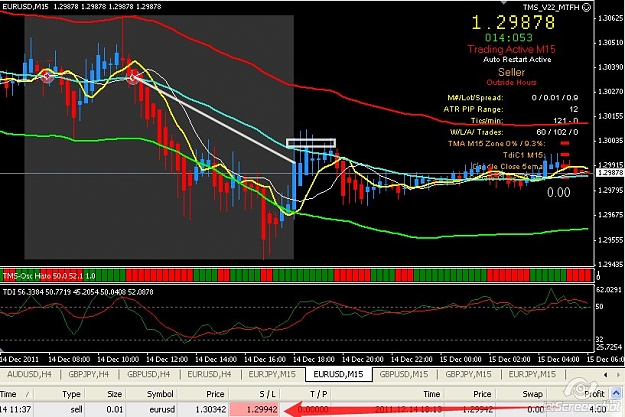Viewport: 625px width, 417px height.
Task: Click the TMS_V22_MTFH expert advisor smiley icon
Action: (586, 7)
